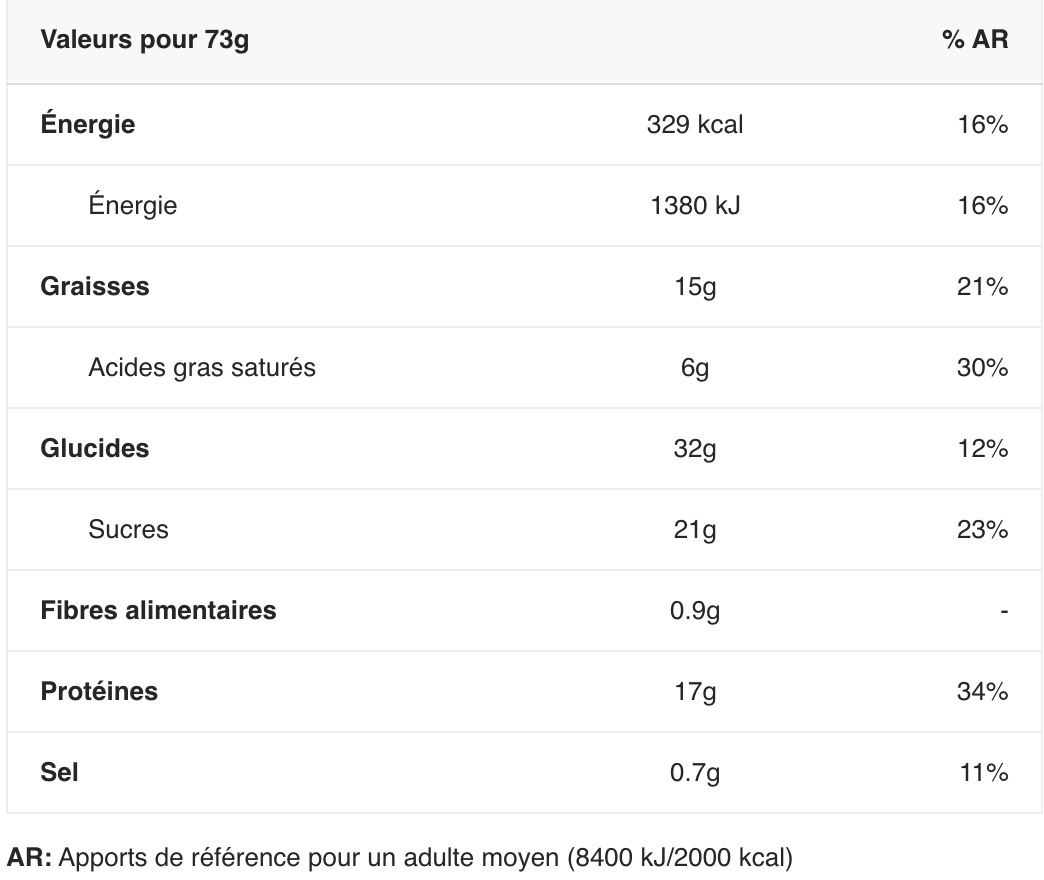Select 'Acides gras saturés' label
The image size is (1044, 880).
pos(202,368)
